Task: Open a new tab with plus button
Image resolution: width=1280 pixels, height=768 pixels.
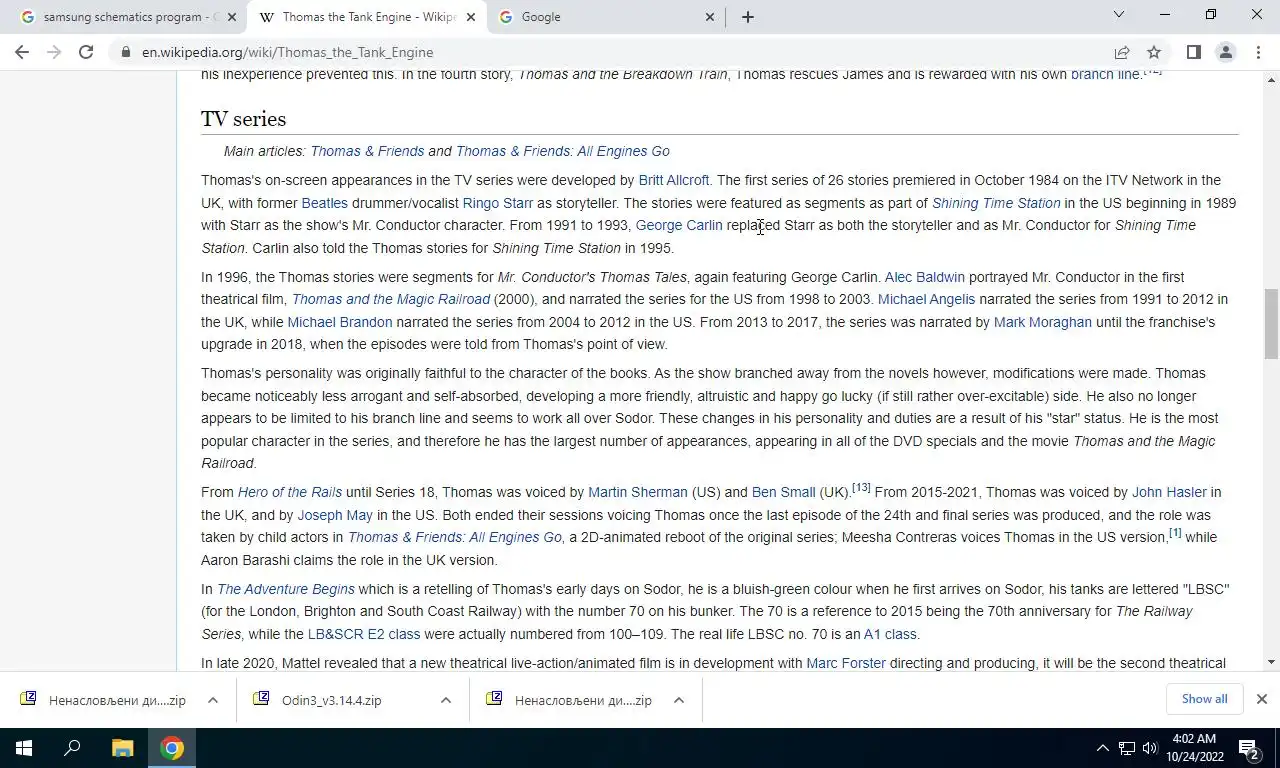Action: (748, 17)
